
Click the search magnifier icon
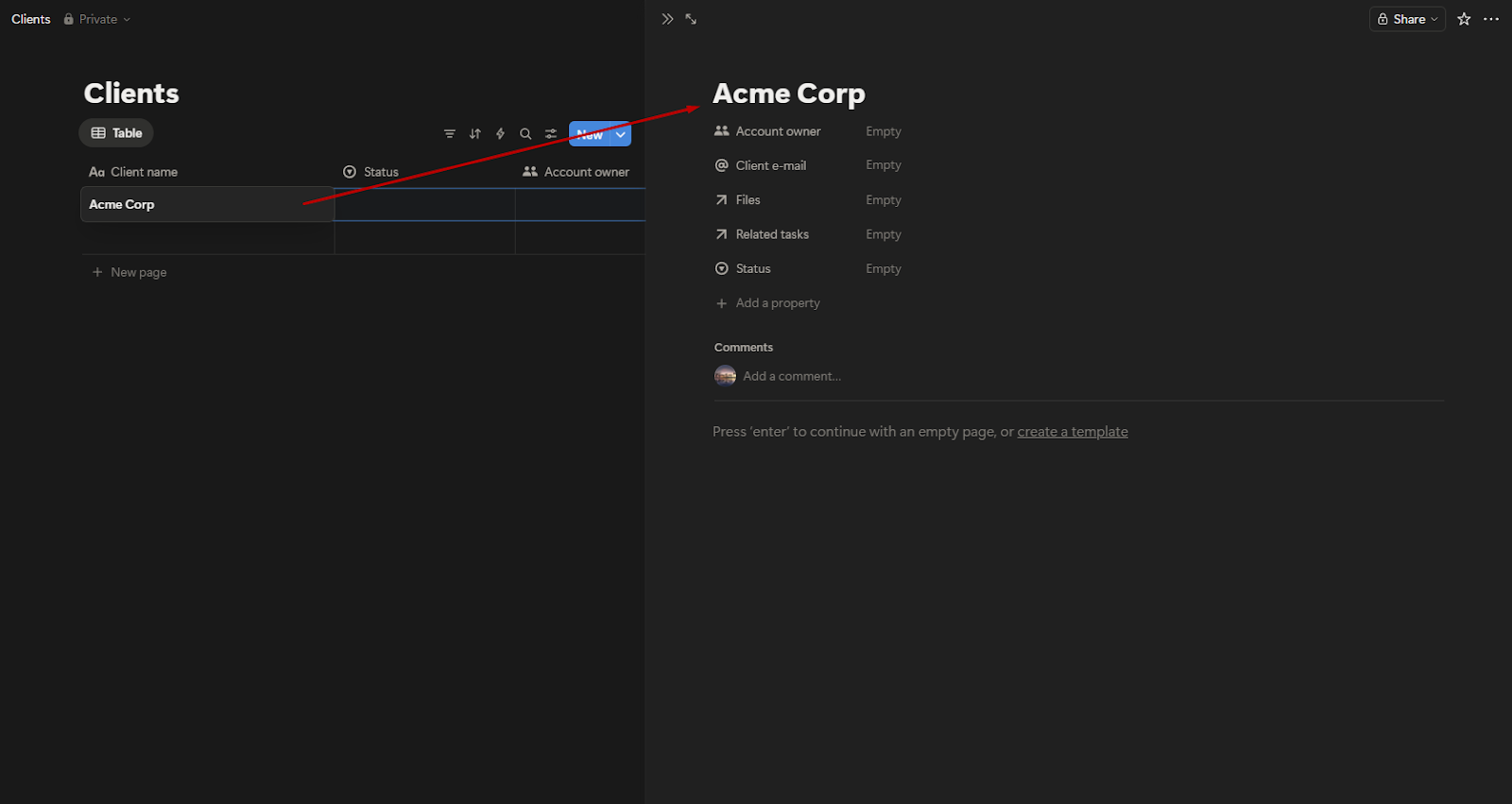525,134
